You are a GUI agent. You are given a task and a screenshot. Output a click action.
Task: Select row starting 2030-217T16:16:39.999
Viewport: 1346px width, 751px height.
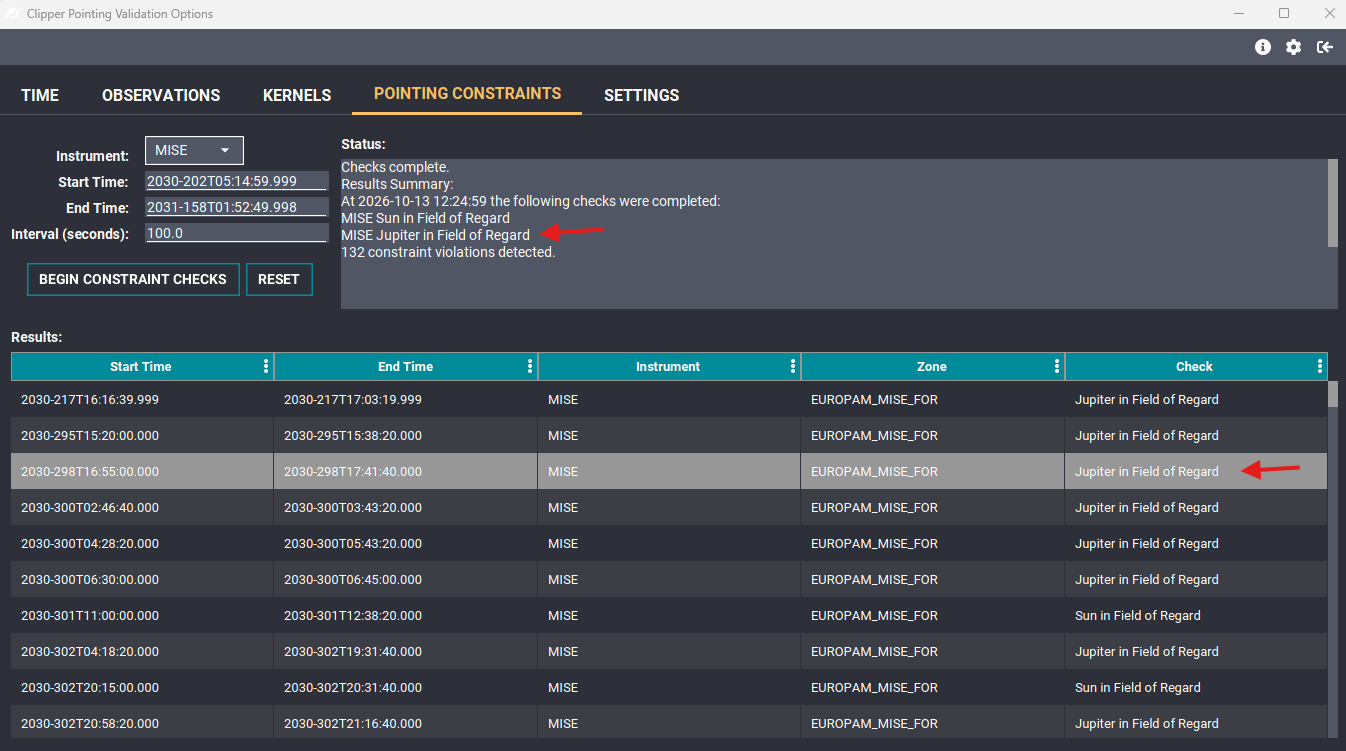click(x=669, y=399)
